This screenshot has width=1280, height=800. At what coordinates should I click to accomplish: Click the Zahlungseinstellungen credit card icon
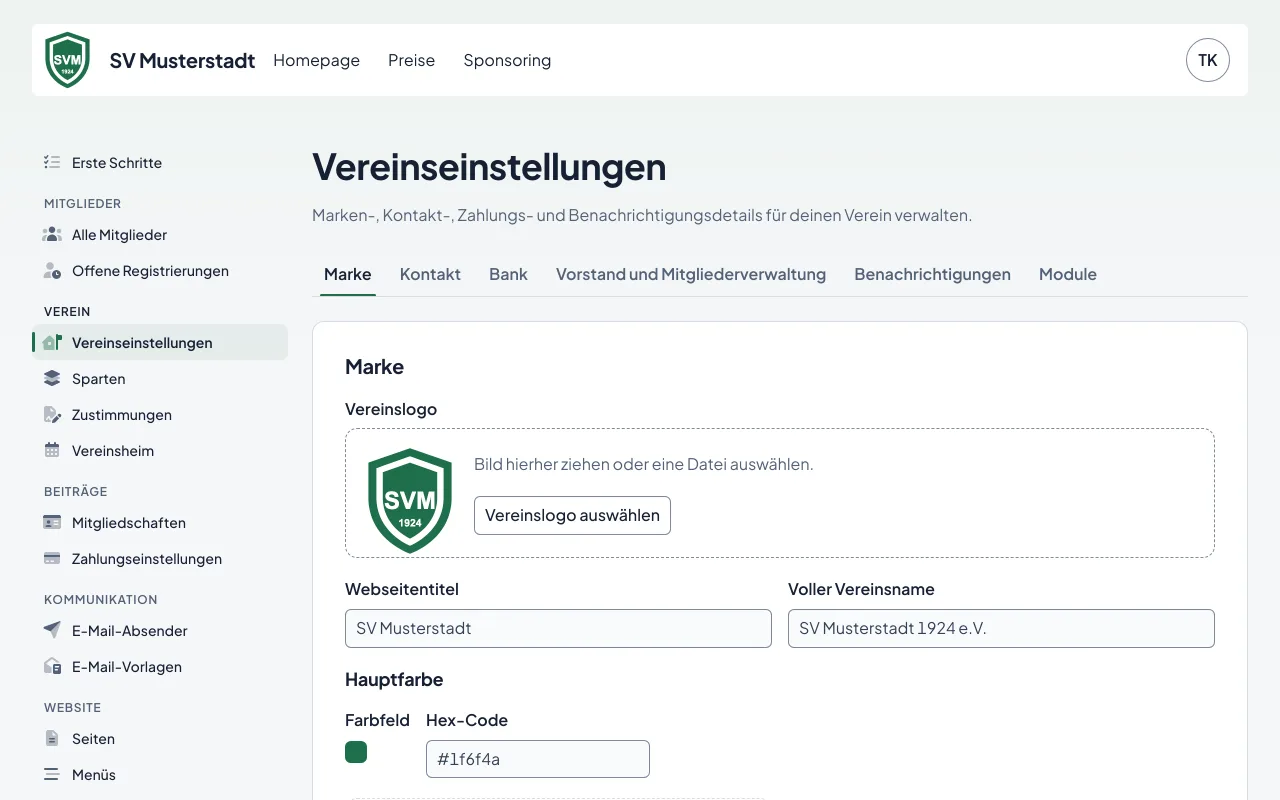52,558
